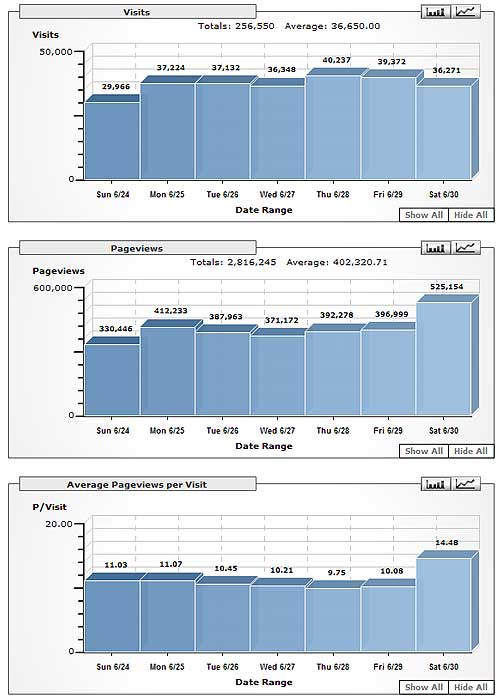Click the Average Pageviews per Visit title tab
Image resolution: width=500 pixels, height=698 pixels.
pyautogui.click(x=138, y=484)
